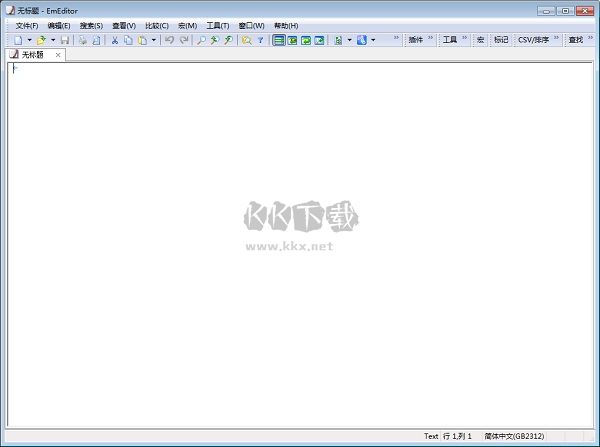600x447 pixels.
Task: Open the 编辑(E) menu
Action: (59, 26)
